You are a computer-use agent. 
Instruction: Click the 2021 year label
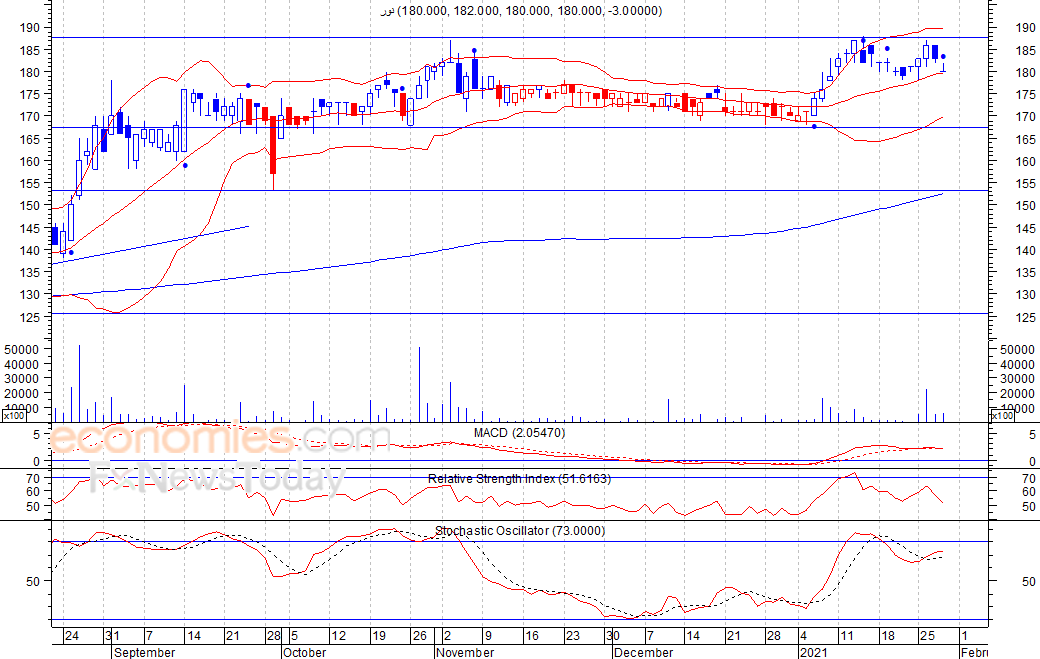(x=814, y=652)
